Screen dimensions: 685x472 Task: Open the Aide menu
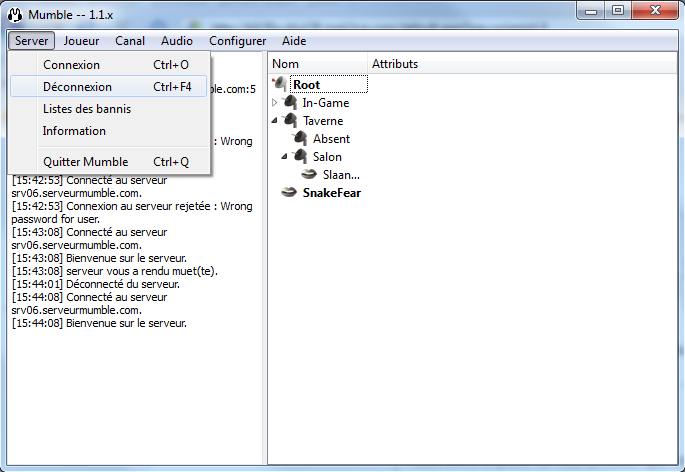pyautogui.click(x=294, y=41)
